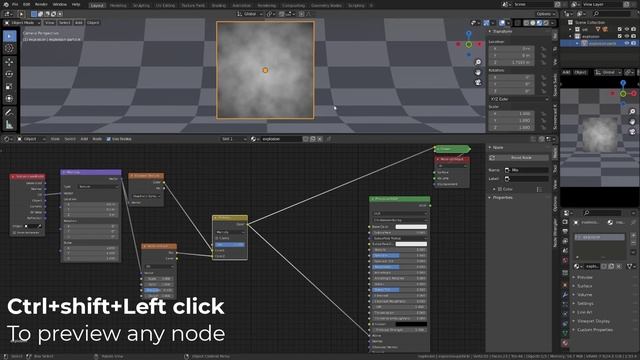Click the Reset Node button in sidebar

tap(519, 158)
